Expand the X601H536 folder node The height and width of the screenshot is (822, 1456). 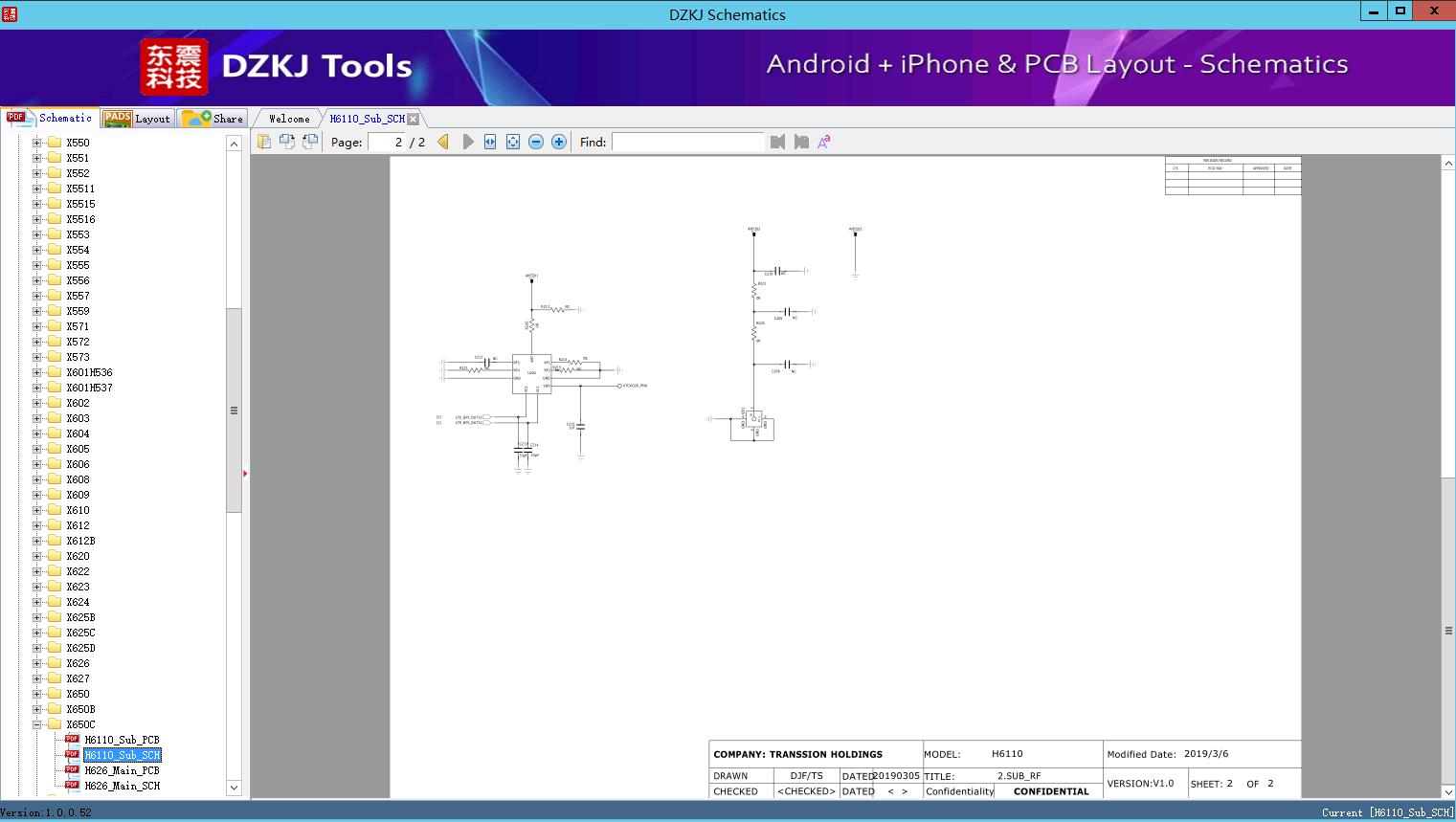(37, 372)
